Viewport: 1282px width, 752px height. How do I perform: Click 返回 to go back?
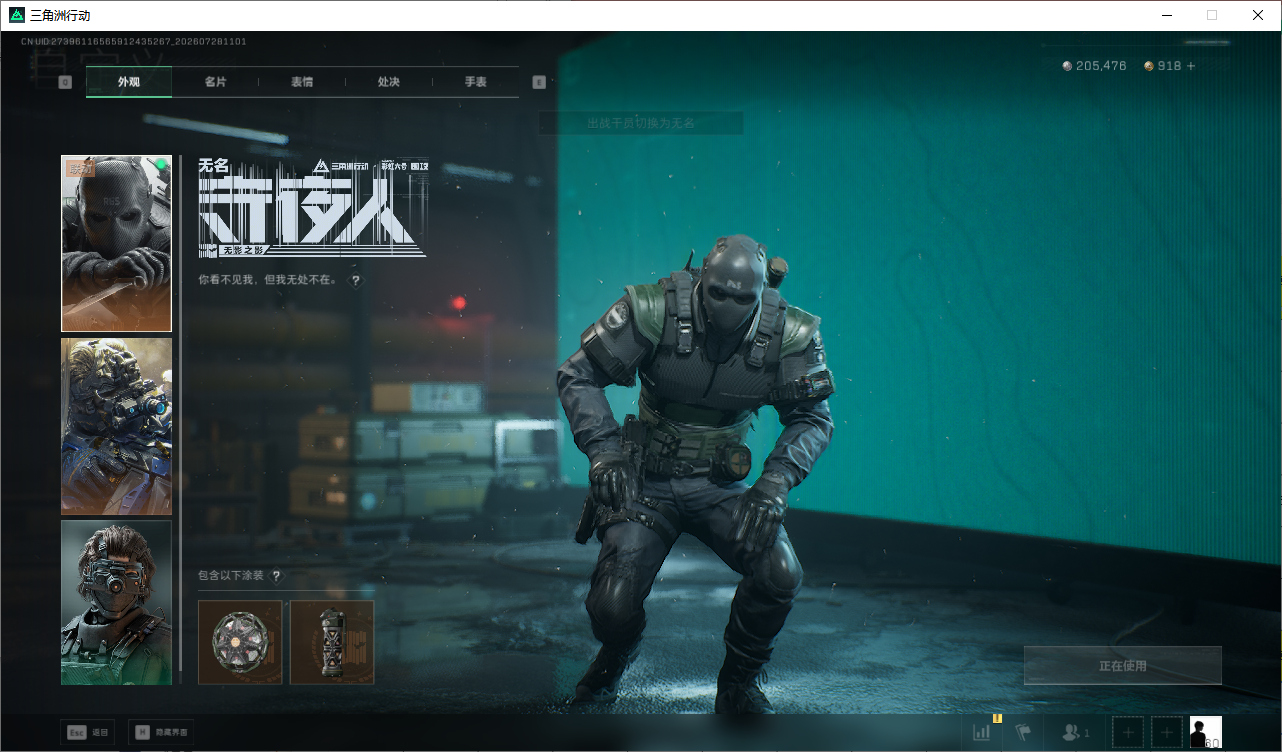(x=87, y=733)
